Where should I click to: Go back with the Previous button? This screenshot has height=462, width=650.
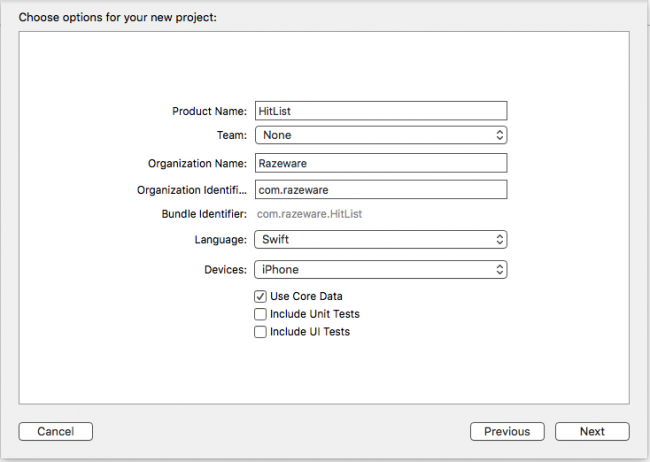pyautogui.click(x=507, y=431)
